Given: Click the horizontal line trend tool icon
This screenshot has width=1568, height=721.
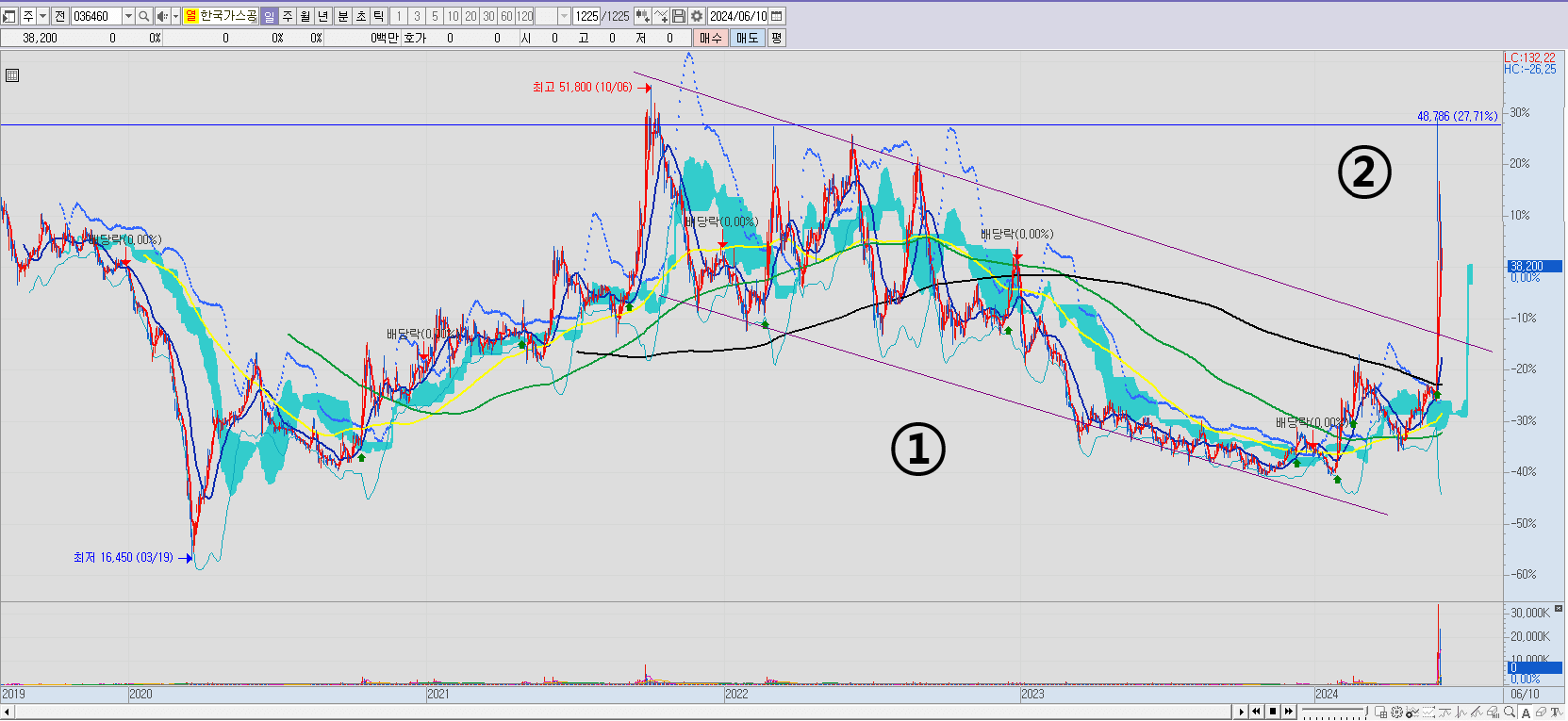Looking at the screenshot, I should coord(1444,713).
